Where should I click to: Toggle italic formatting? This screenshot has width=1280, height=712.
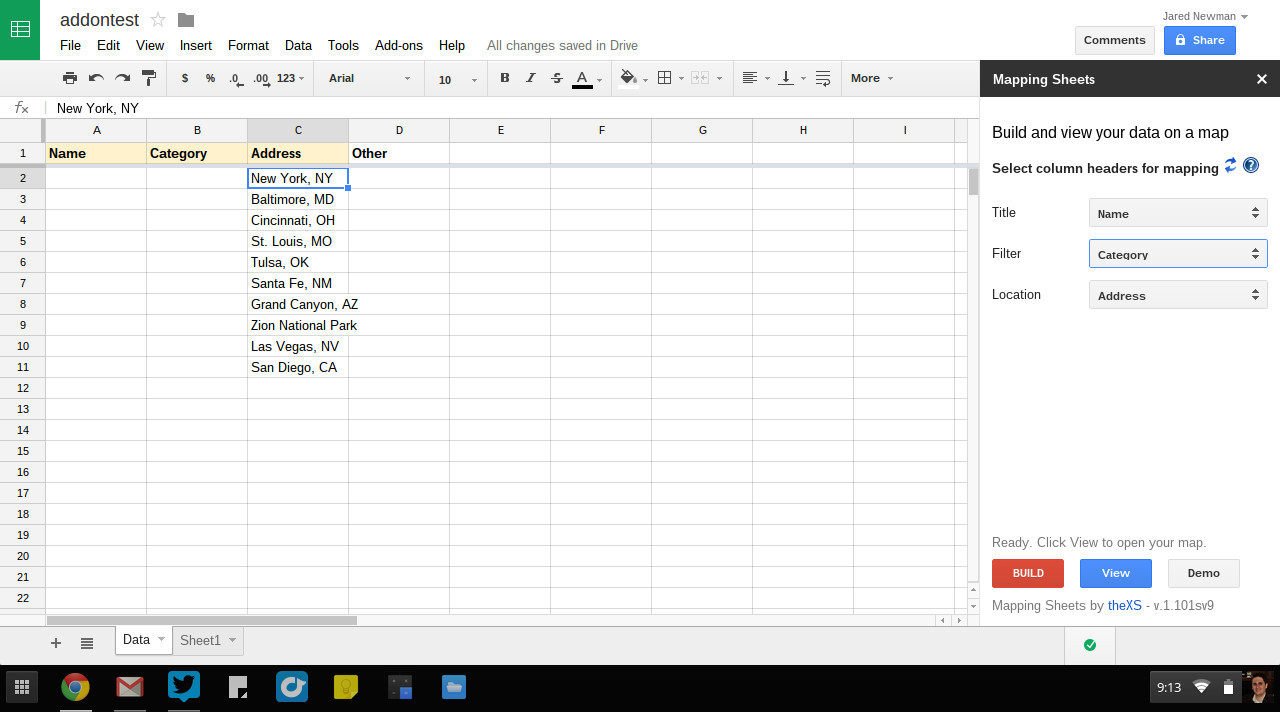(x=530, y=78)
